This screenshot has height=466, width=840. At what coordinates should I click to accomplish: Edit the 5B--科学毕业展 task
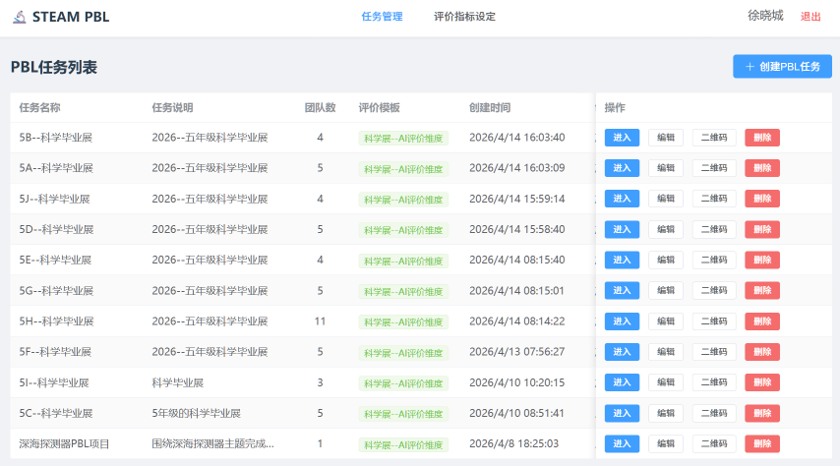pyautogui.click(x=665, y=138)
